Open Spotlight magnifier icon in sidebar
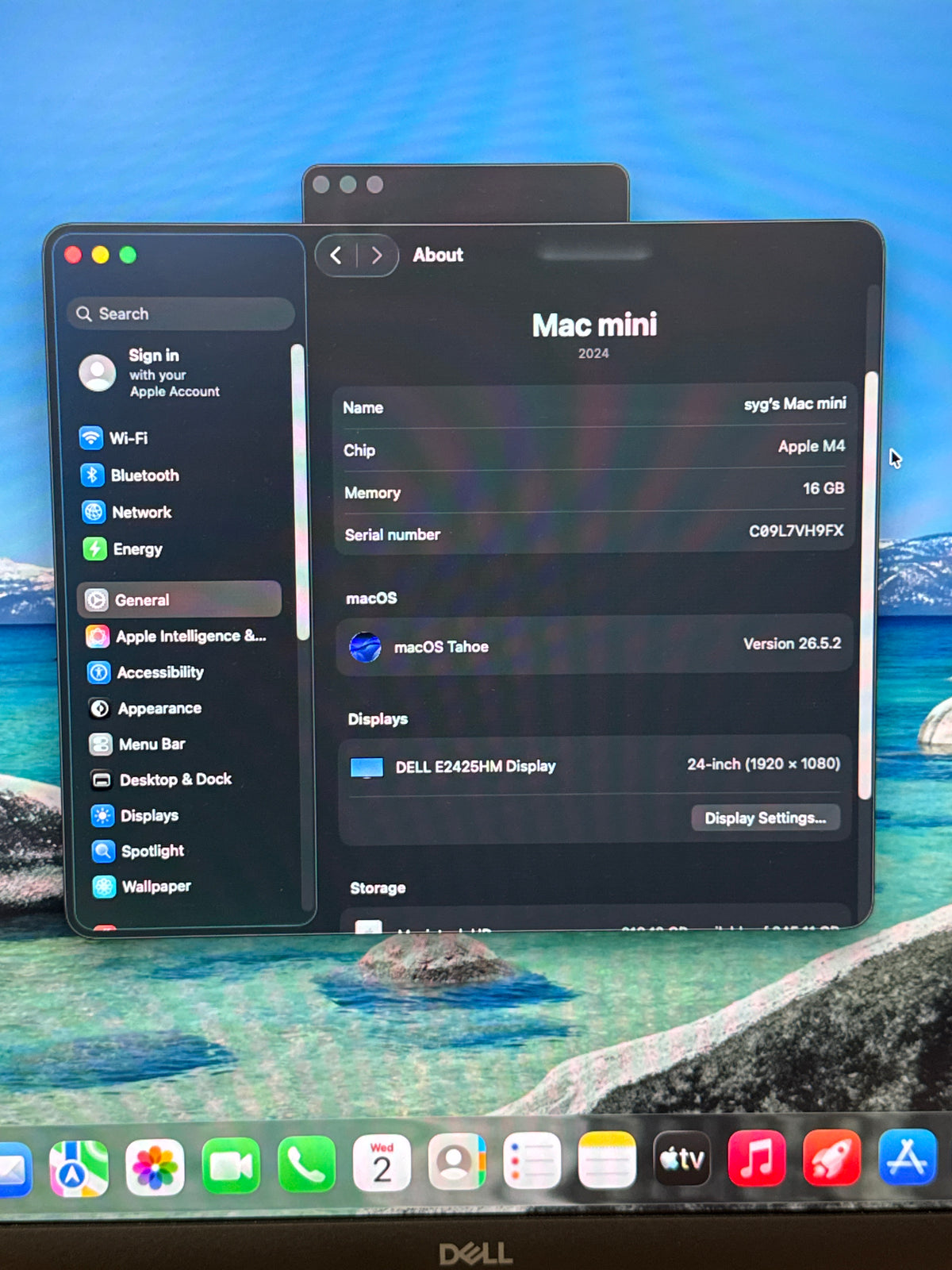The width and height of the screenshot is (952, 1270). [103, 851]
